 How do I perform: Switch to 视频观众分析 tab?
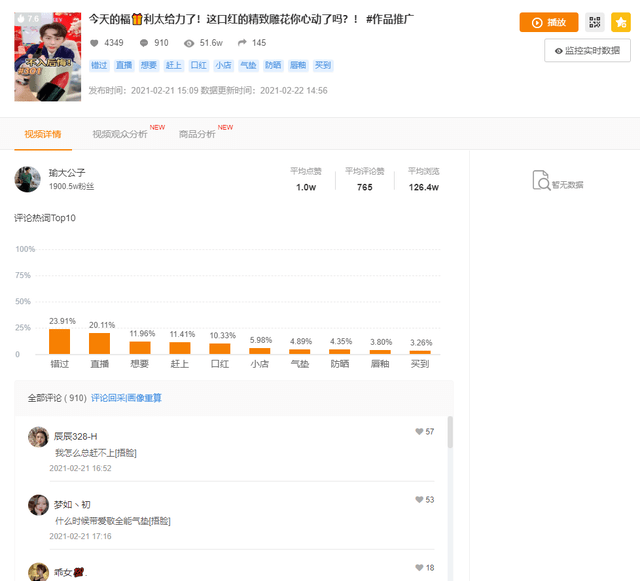pyautogui.click(x=120, y=134)
